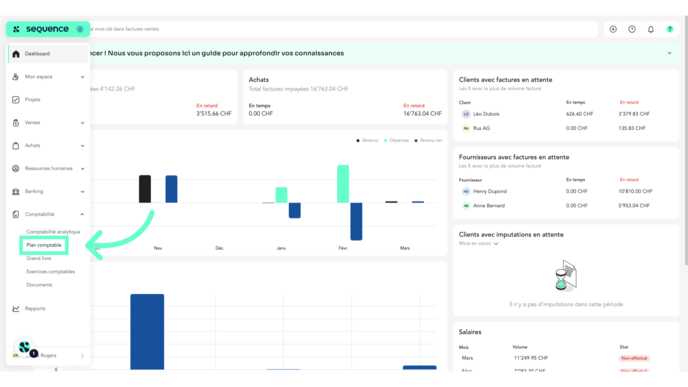Click the Ressources humaines icon
688x387 pixels.
[16, 168]
